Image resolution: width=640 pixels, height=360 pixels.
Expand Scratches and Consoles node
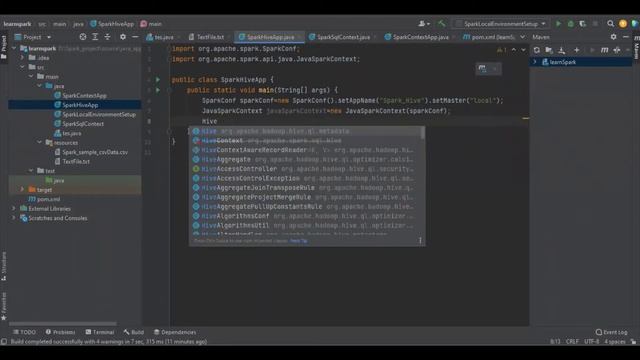pos(14,218)
